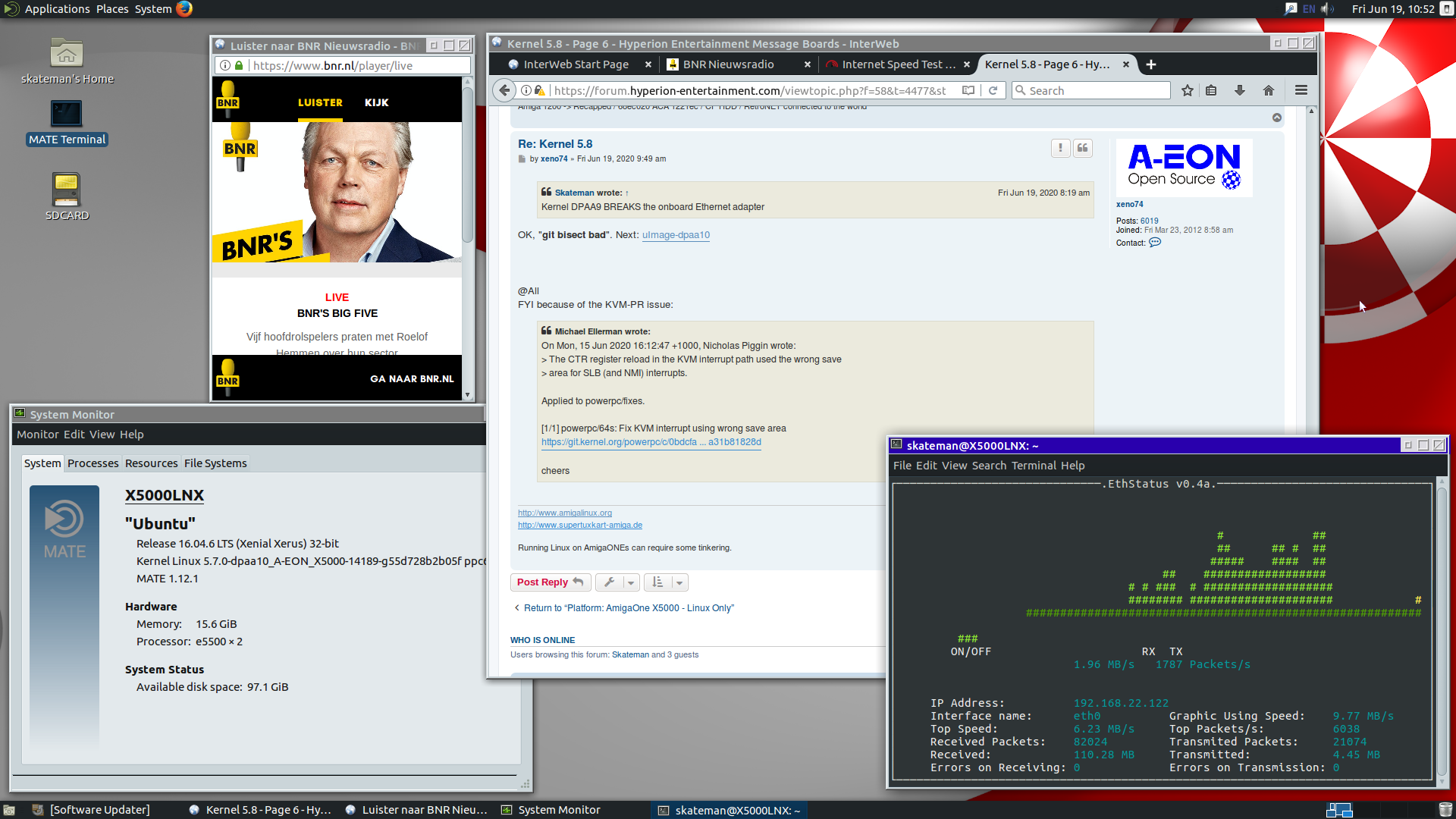1456x819 pixels.
Task: Follow the uImage-dpaa10 link
Action: pyautogui.click(x=676, y=235)
